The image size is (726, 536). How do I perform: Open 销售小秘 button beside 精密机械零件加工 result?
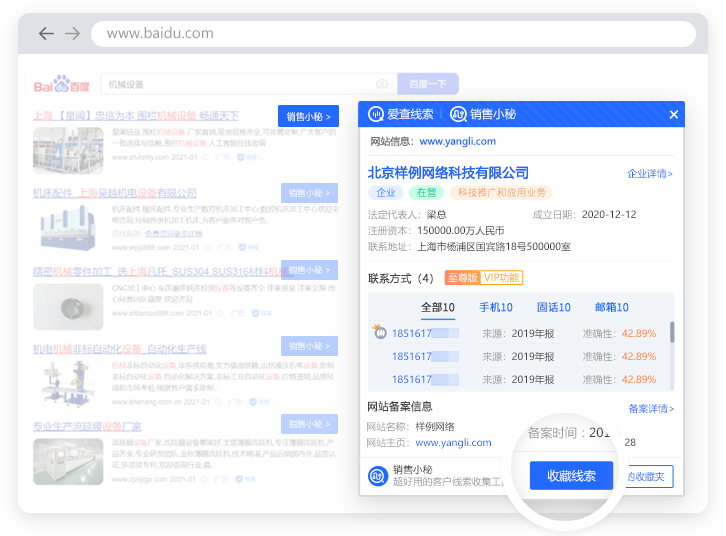tap(309, 270)
